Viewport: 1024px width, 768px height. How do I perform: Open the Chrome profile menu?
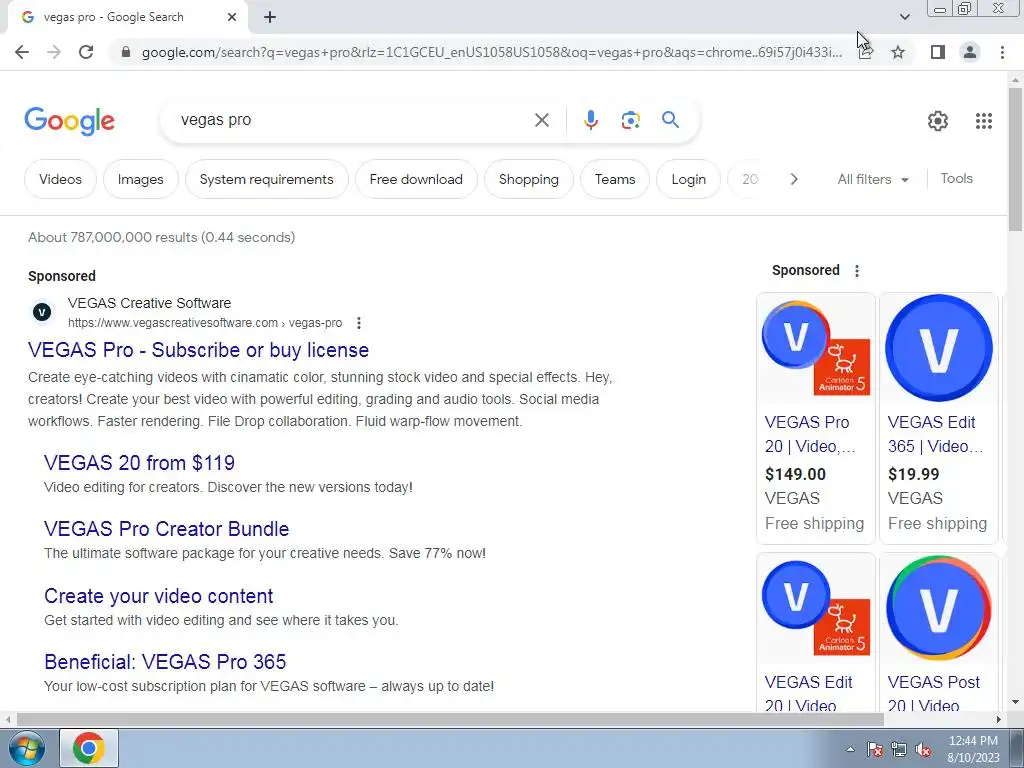pos(970,52)
